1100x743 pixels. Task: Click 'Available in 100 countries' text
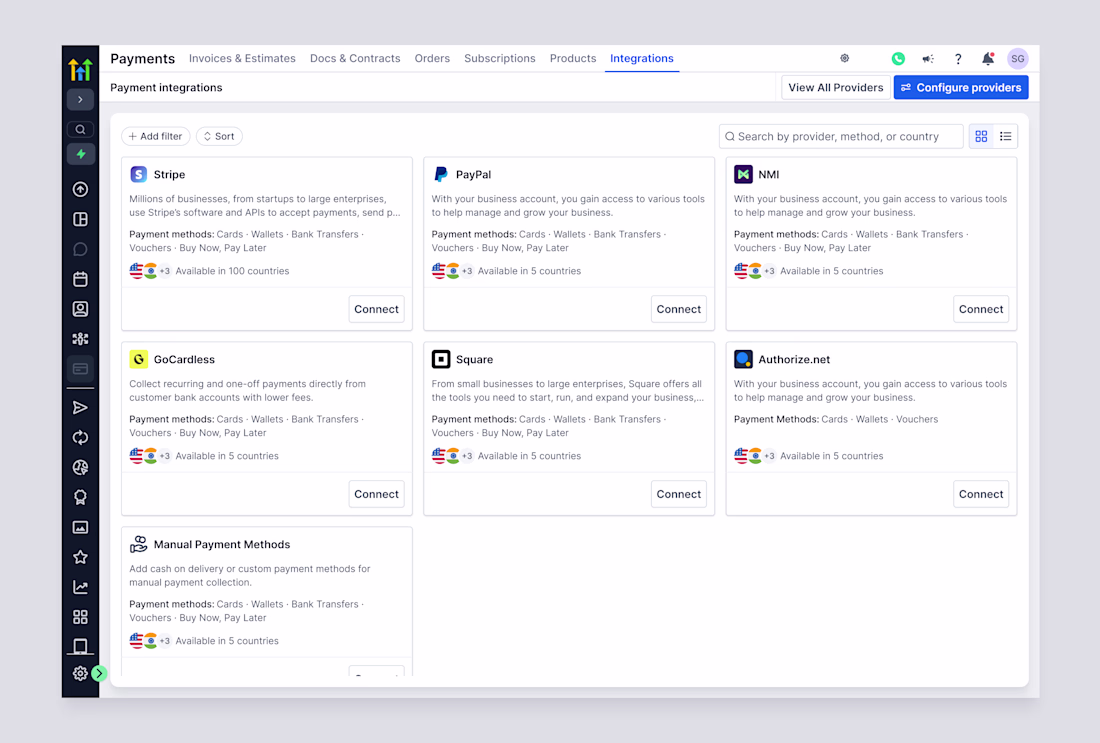click(232, 271)
